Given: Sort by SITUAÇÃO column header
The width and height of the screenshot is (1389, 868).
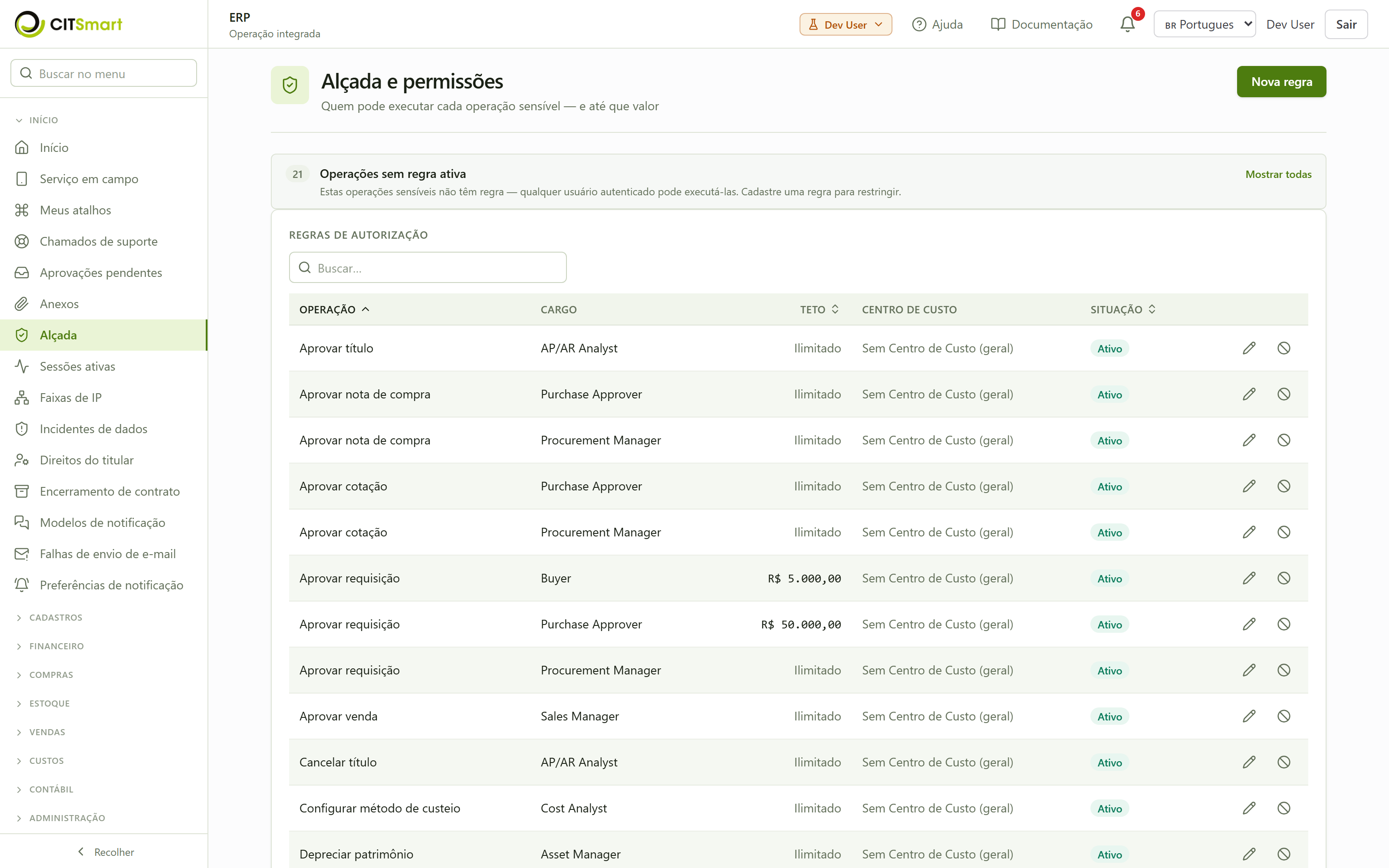Looking at the screenshot, I should [1122, 309].
